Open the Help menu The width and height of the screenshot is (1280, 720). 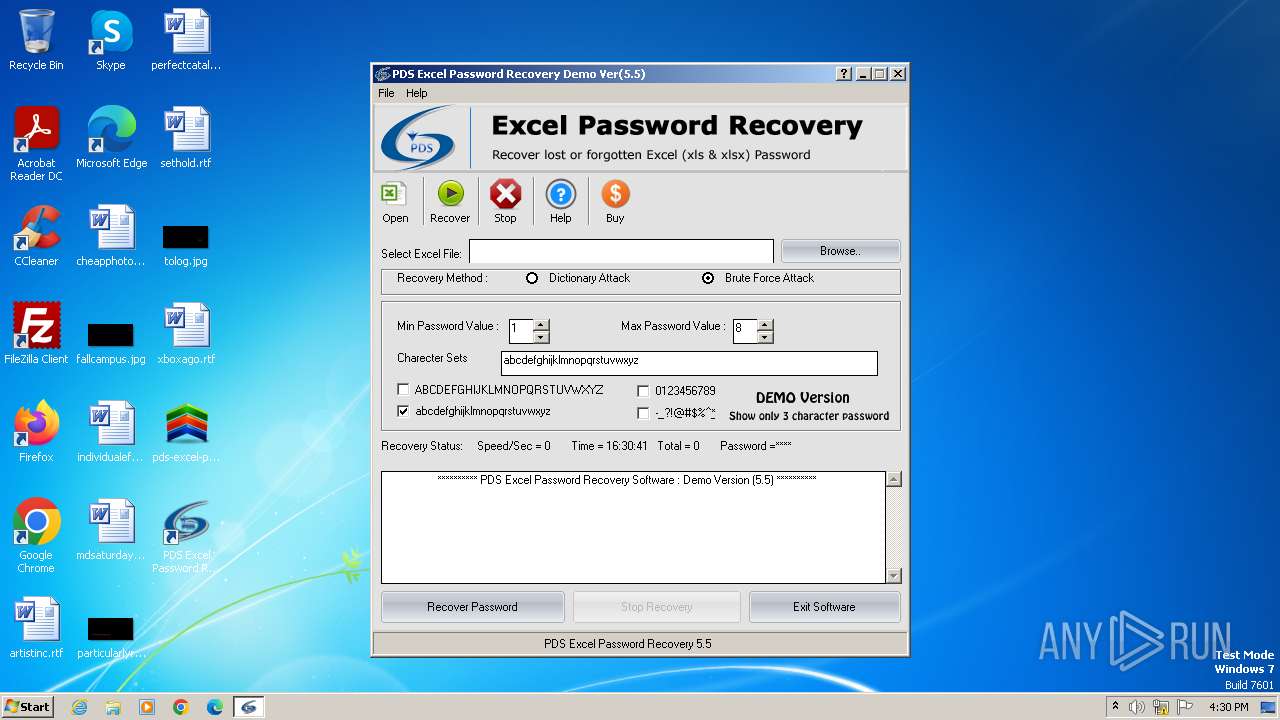tap(416, 93)
